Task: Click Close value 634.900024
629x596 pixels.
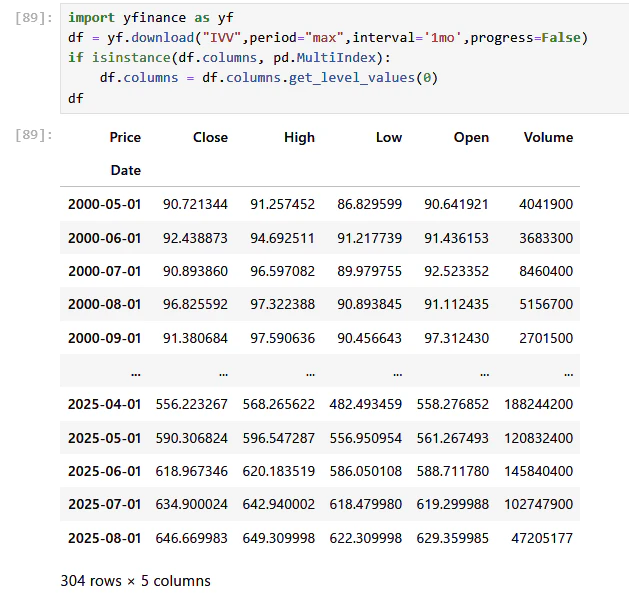Action: pyautogui.click(x=191, y=504)
